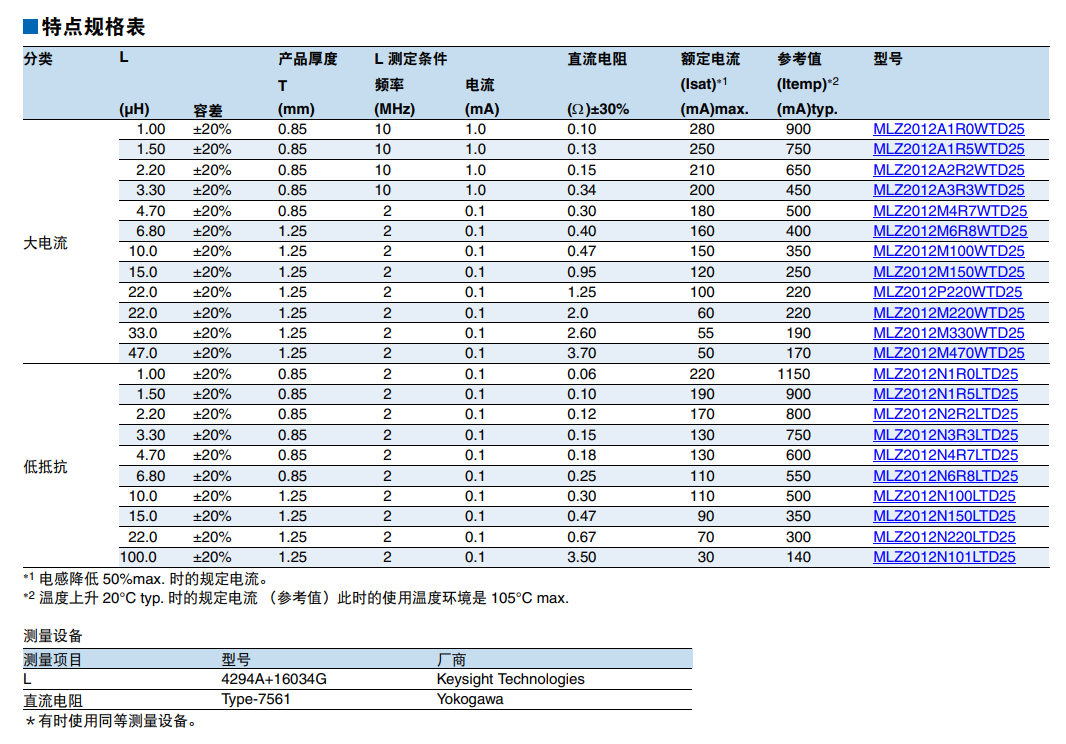Open the MLZ2012N150LTD25 link
This screenshot has width=1066, height=744.
click(x=944, y=517)
